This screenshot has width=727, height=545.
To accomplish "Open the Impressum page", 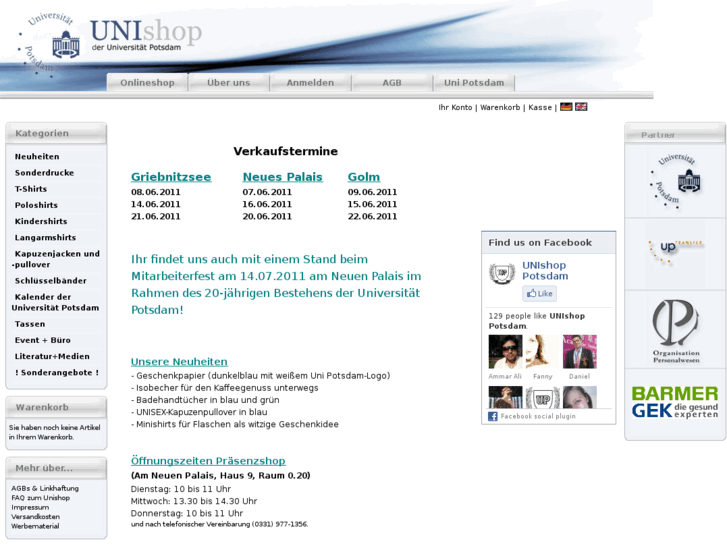I will click(30, 507).
